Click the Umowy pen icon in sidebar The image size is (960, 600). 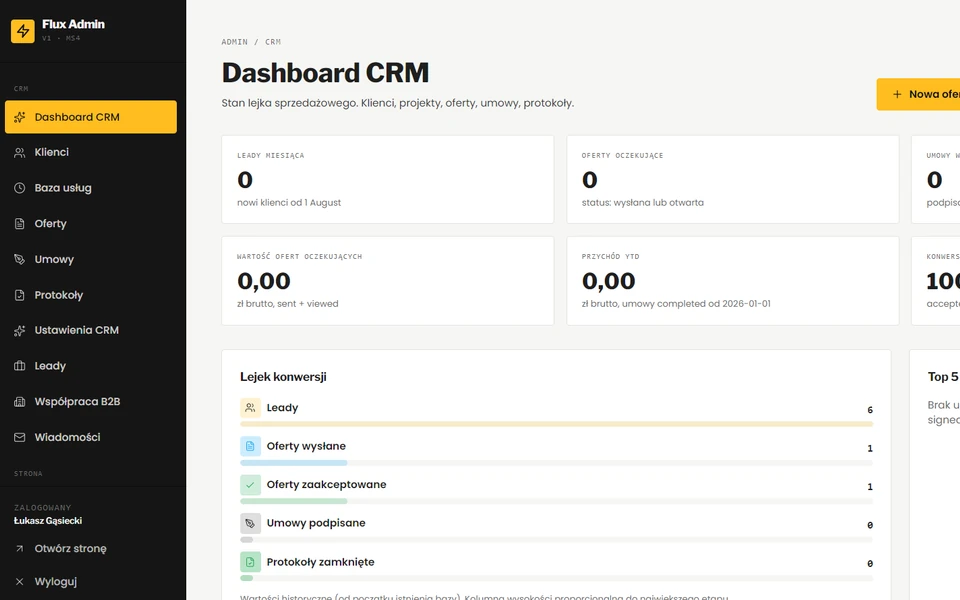[20, 259]
